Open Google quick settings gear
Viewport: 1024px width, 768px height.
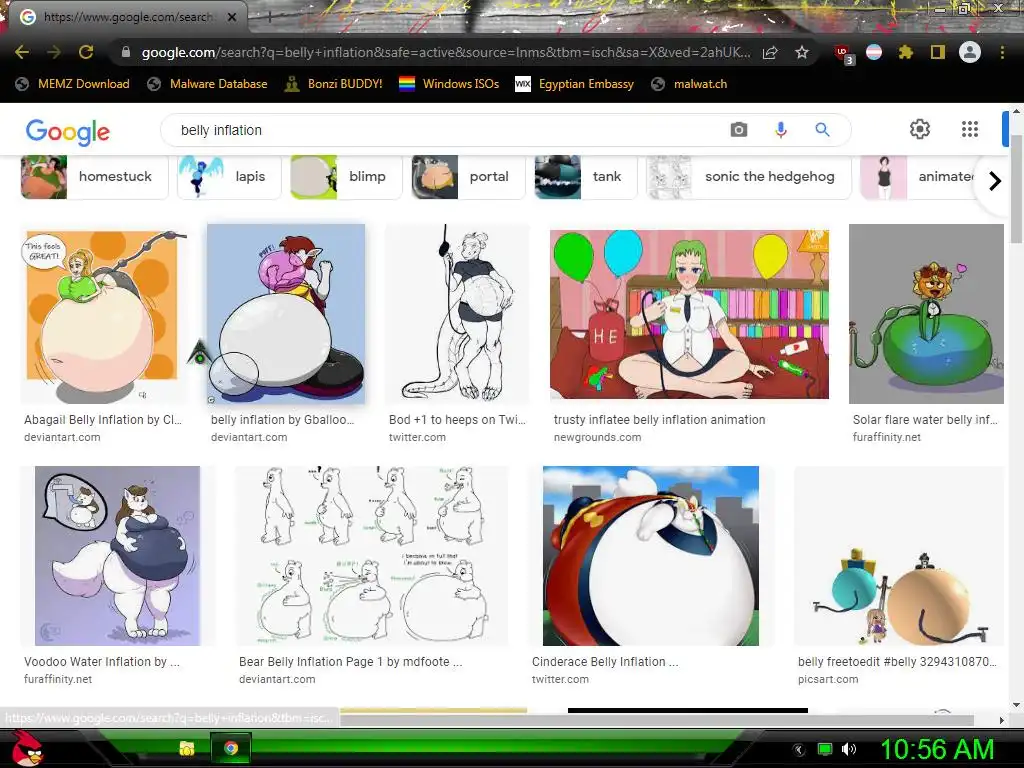920,129
